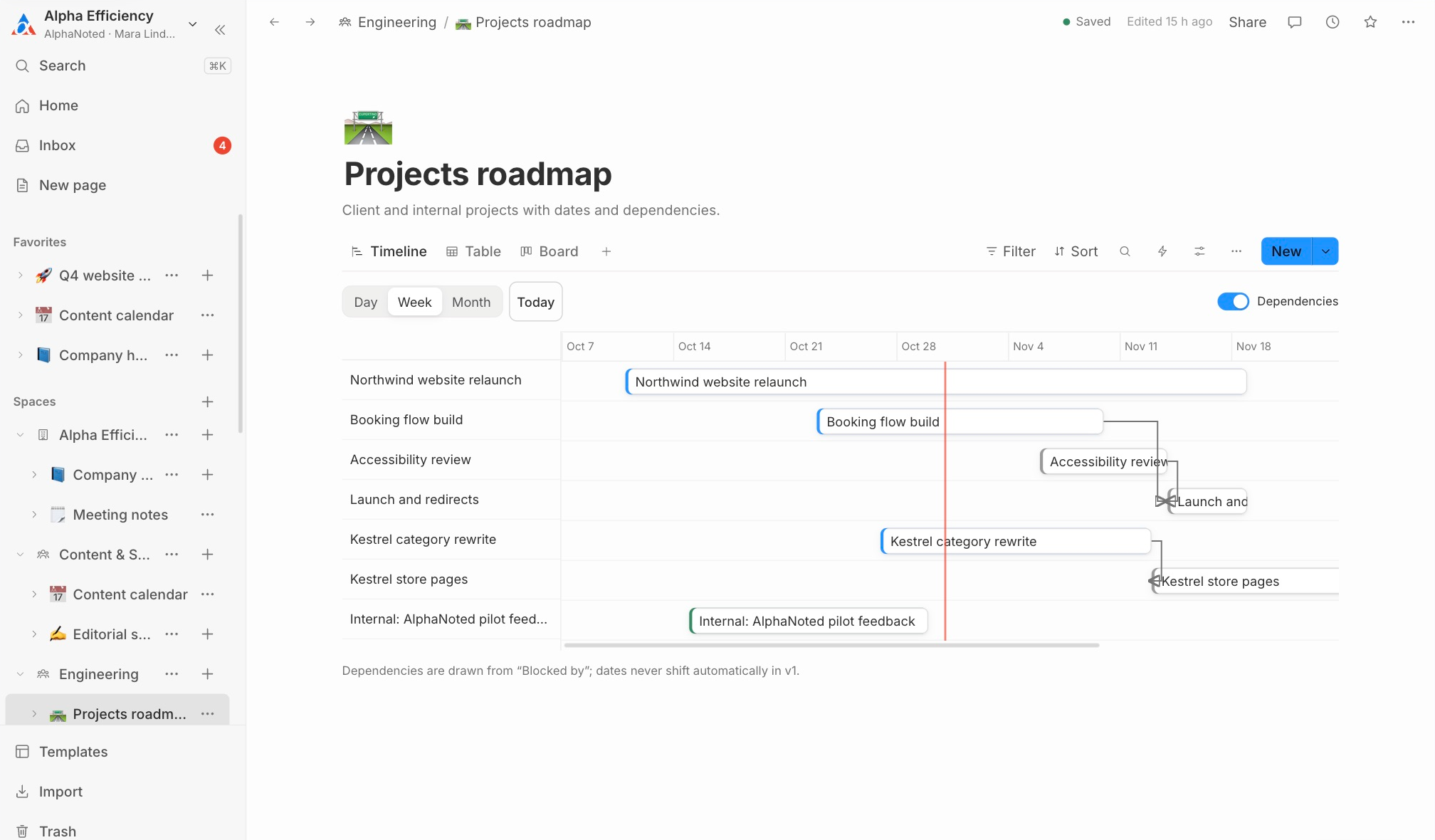The height and width of the screenshot is (840, 1435).
Task: Collapse the Alpha Effici... space
Action: point(20,435)
